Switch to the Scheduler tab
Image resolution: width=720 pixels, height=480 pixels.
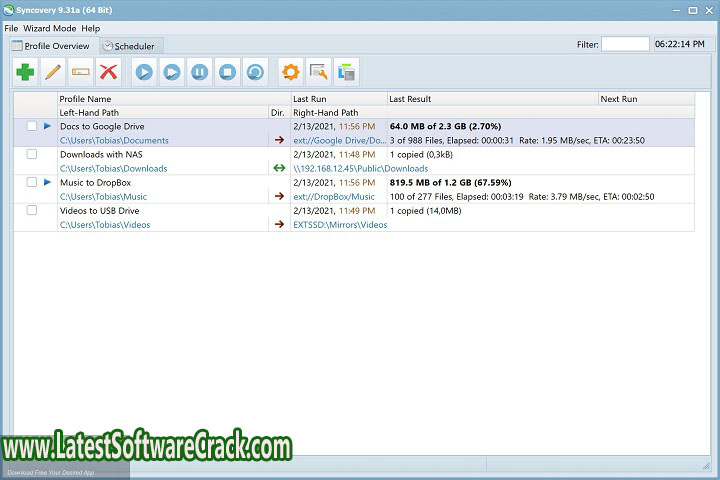133,46
